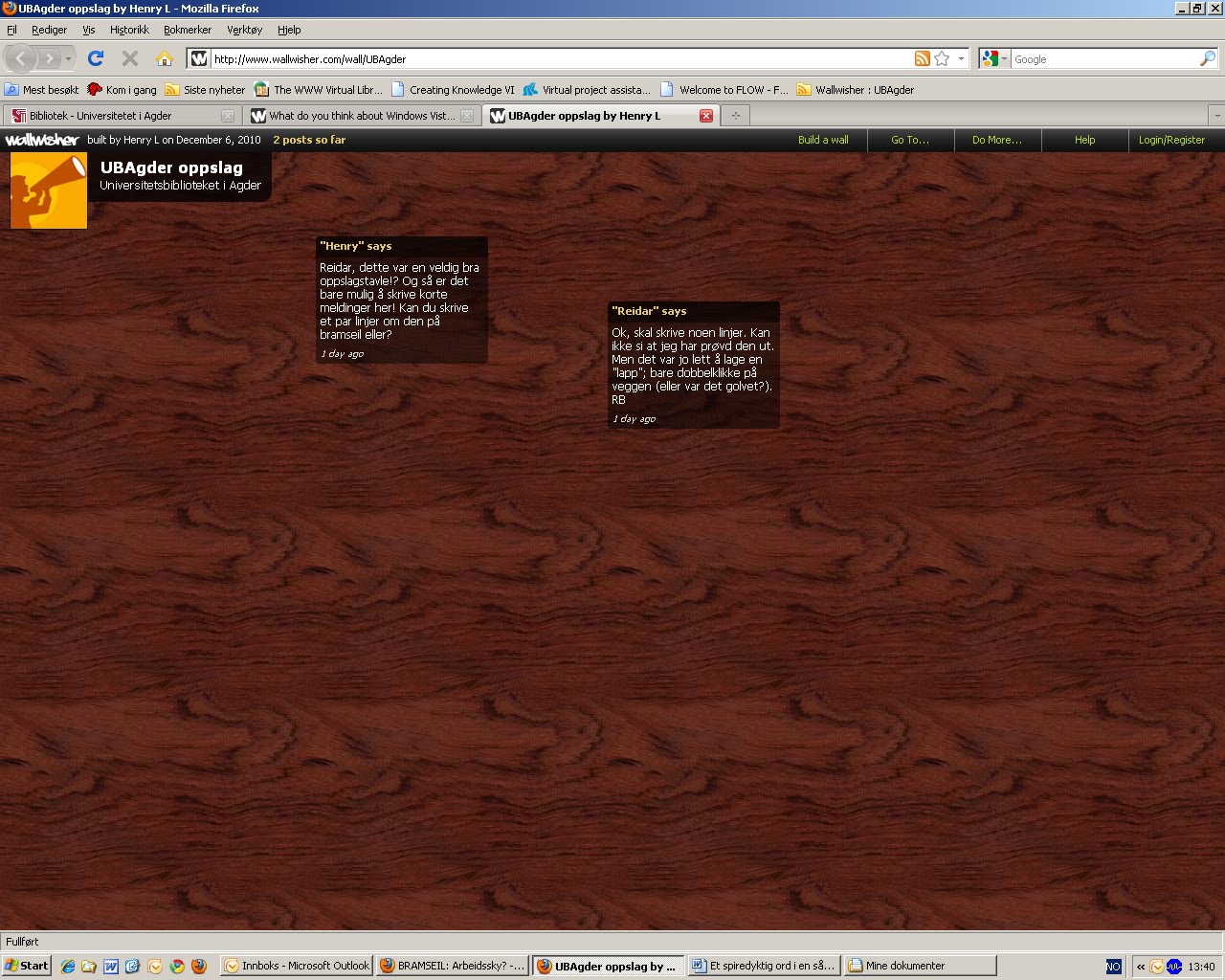The width and height of the screenshot is (1225, 980).
Task: Launch Firefox from quick launch
Action: coord(199,967)
